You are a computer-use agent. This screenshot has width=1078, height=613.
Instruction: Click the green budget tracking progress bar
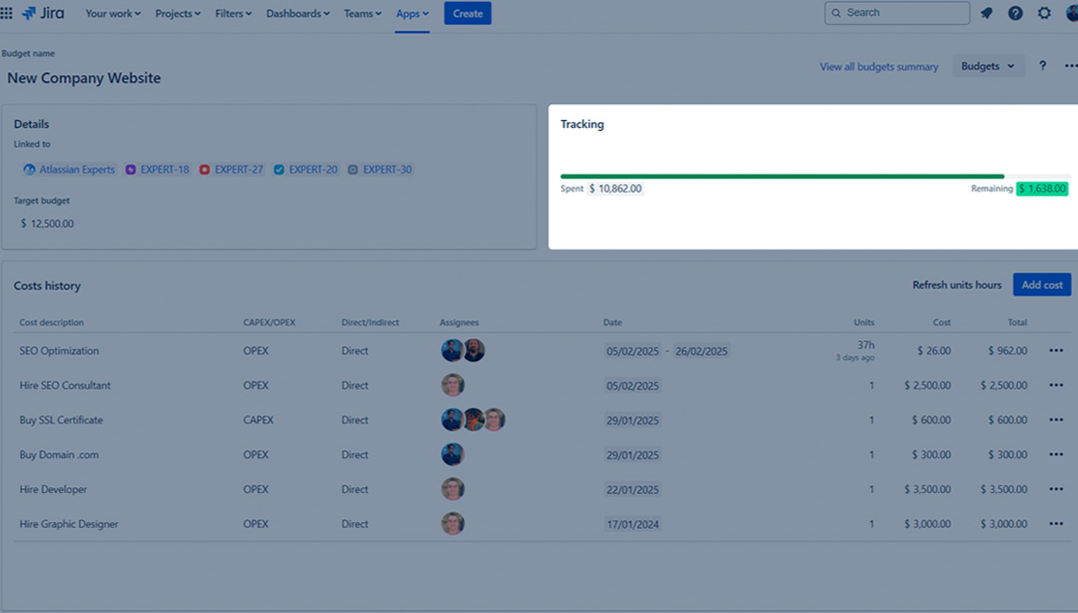[x=782, y=177]
